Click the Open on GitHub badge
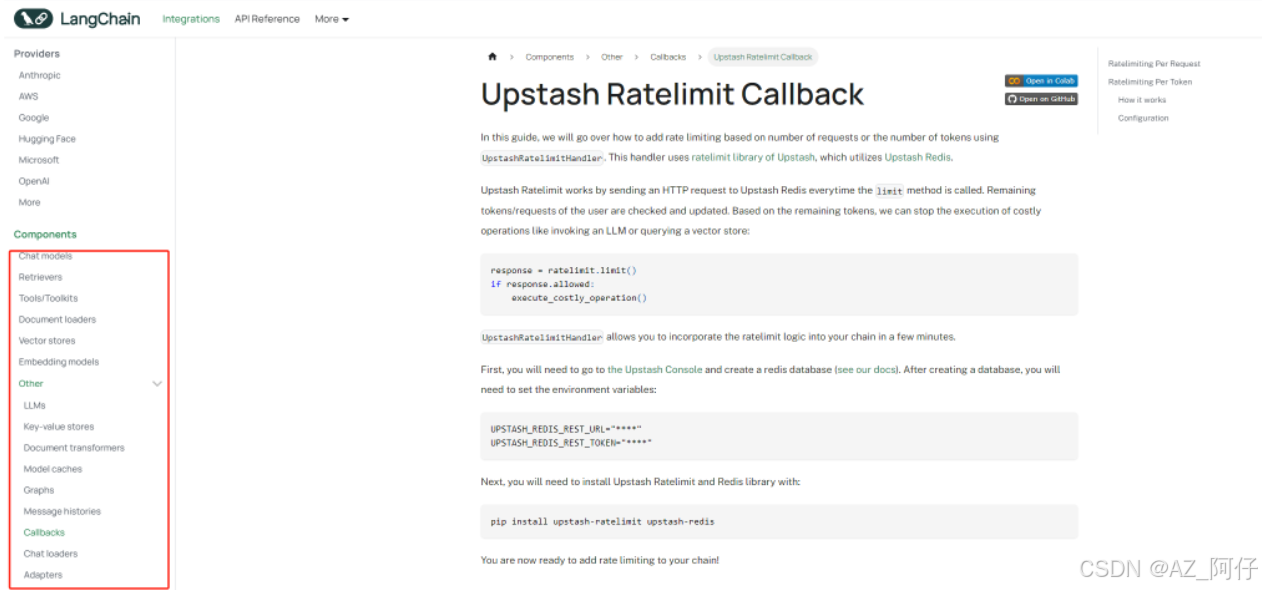 pyautogui.click(x=1041, y=99)
